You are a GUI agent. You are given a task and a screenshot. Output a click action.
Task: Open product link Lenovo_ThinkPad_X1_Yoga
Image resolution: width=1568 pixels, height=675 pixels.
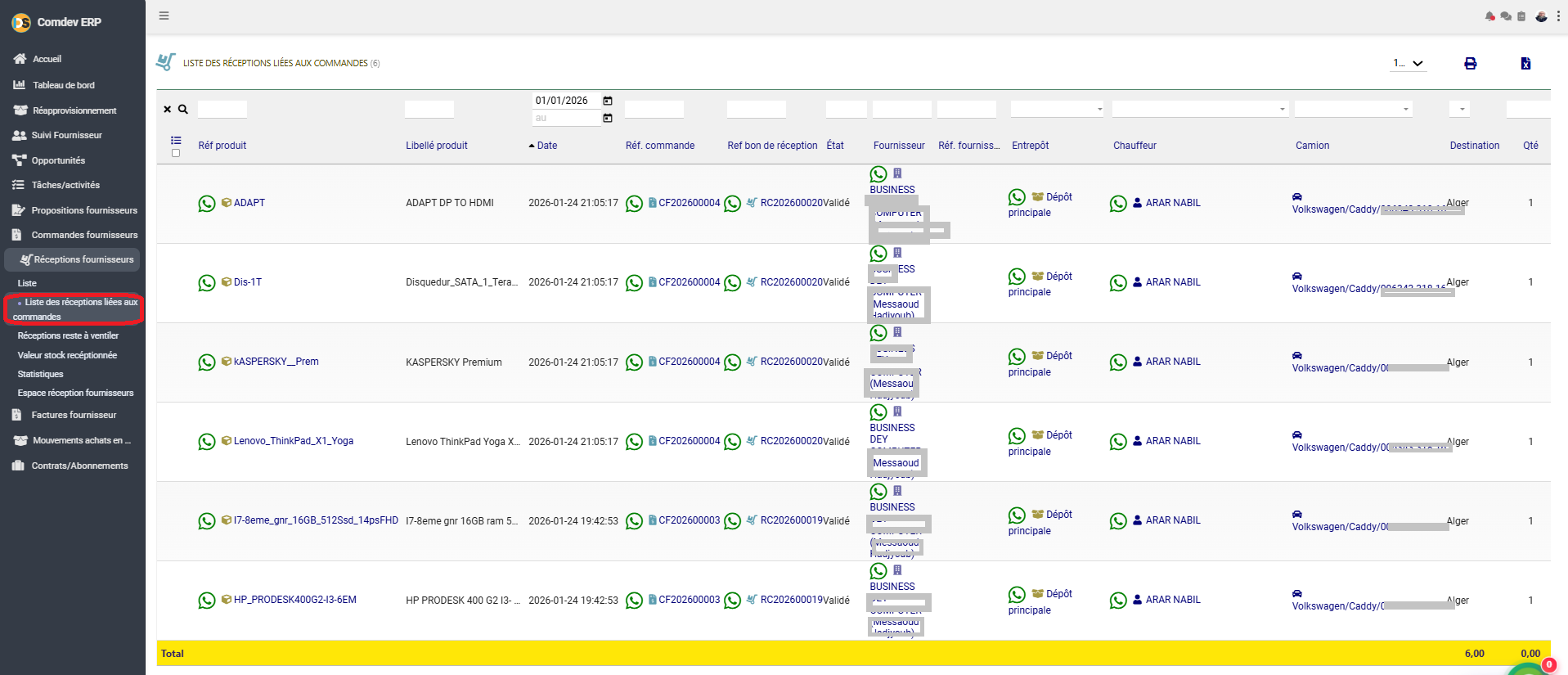click(294, 441)
